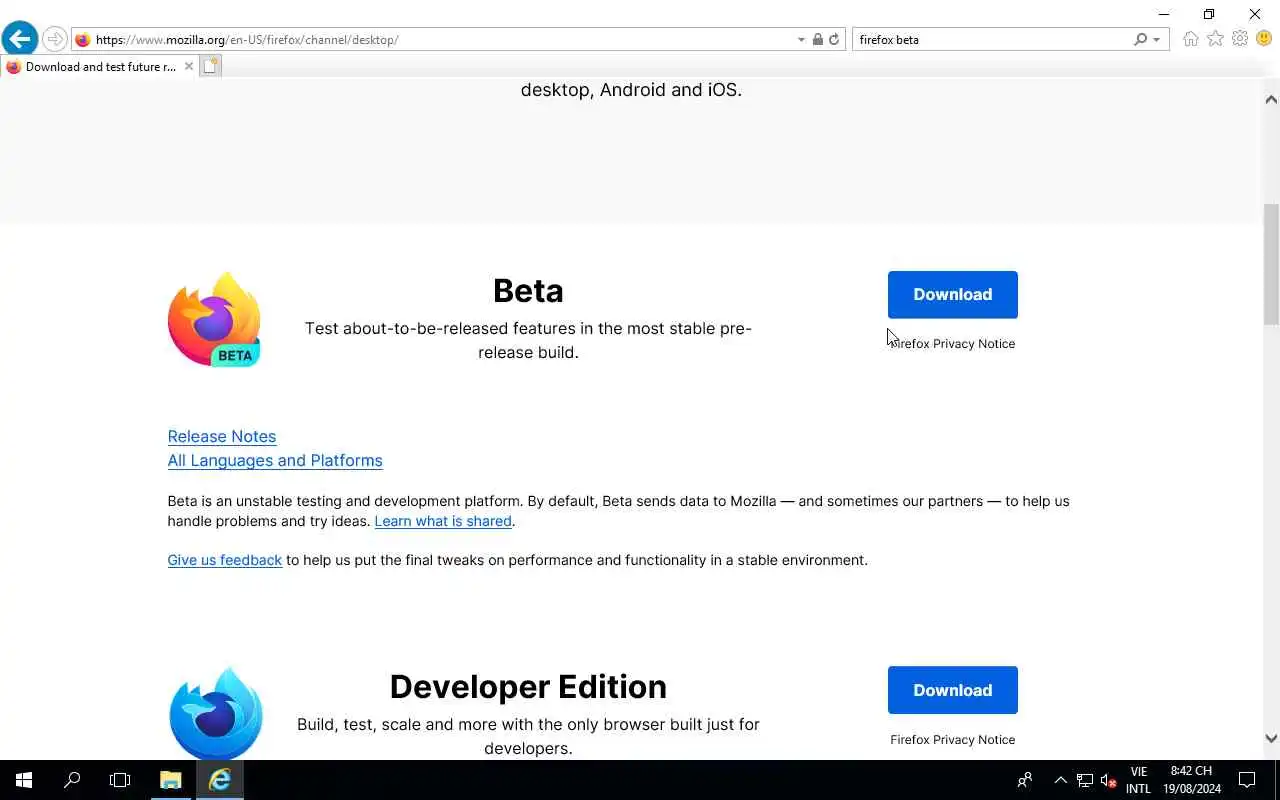Open Firefox Privacy Notice under Beta

[x=952, y=343]
